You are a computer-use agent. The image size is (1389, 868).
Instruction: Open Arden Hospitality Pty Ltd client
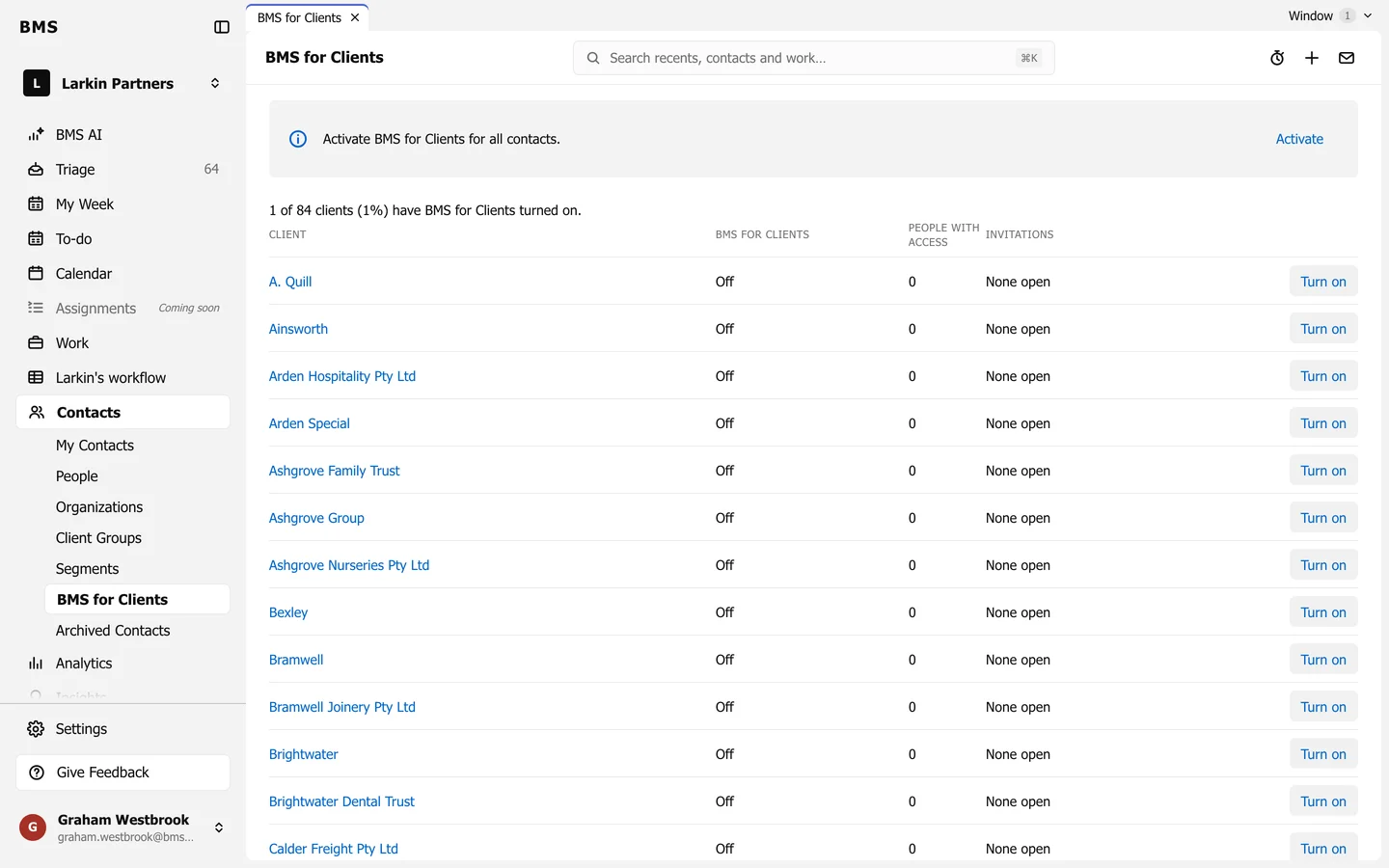point(342,376)
